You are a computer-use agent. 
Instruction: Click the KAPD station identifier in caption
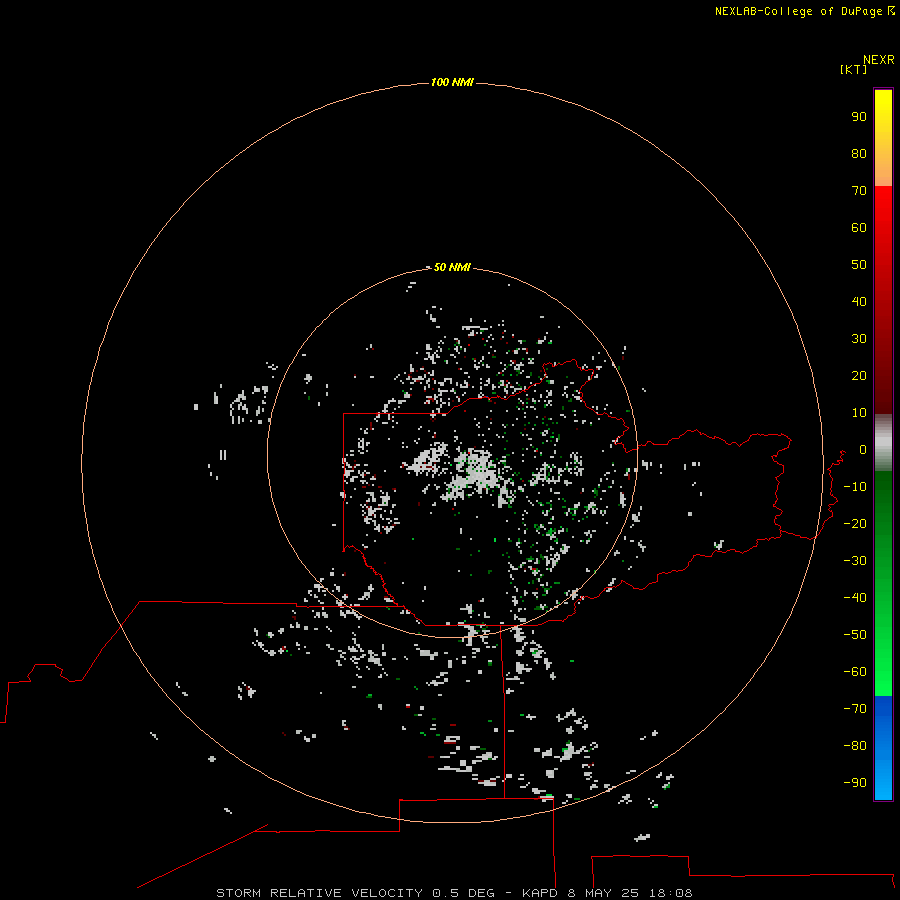click(540, 893)
